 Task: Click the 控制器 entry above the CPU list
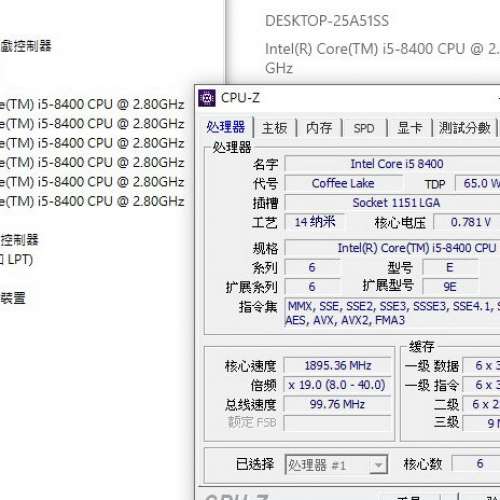point(26,46)
